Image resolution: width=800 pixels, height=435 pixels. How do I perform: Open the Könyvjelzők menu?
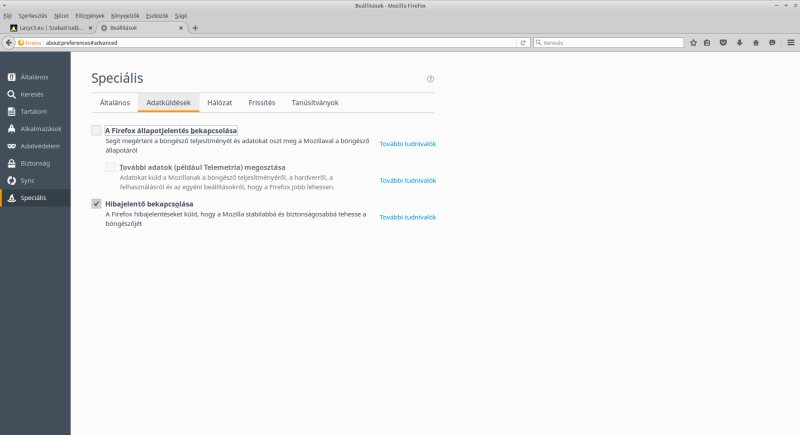(x=125, y=16)
